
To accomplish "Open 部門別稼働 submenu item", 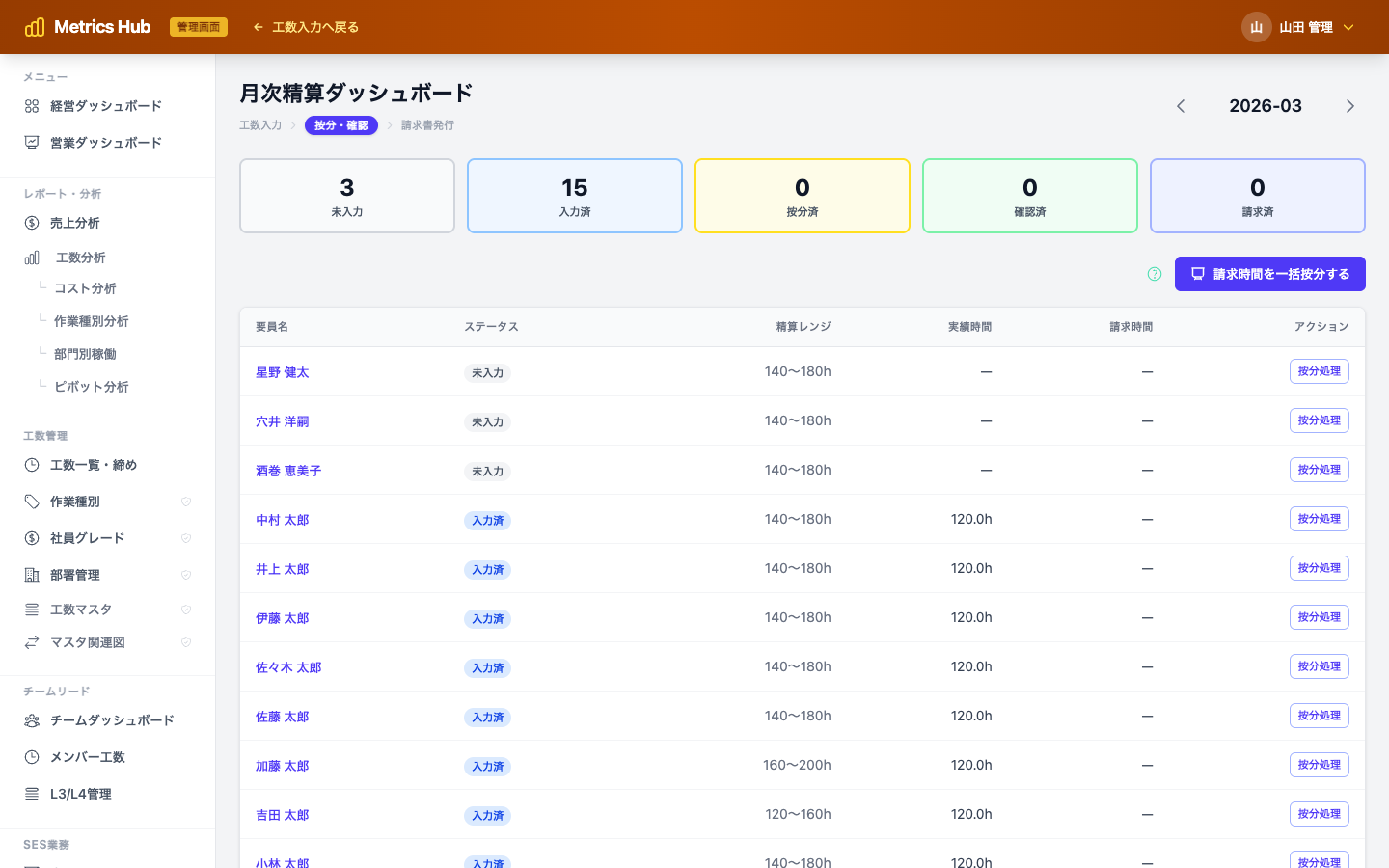I will click(85, 354).
